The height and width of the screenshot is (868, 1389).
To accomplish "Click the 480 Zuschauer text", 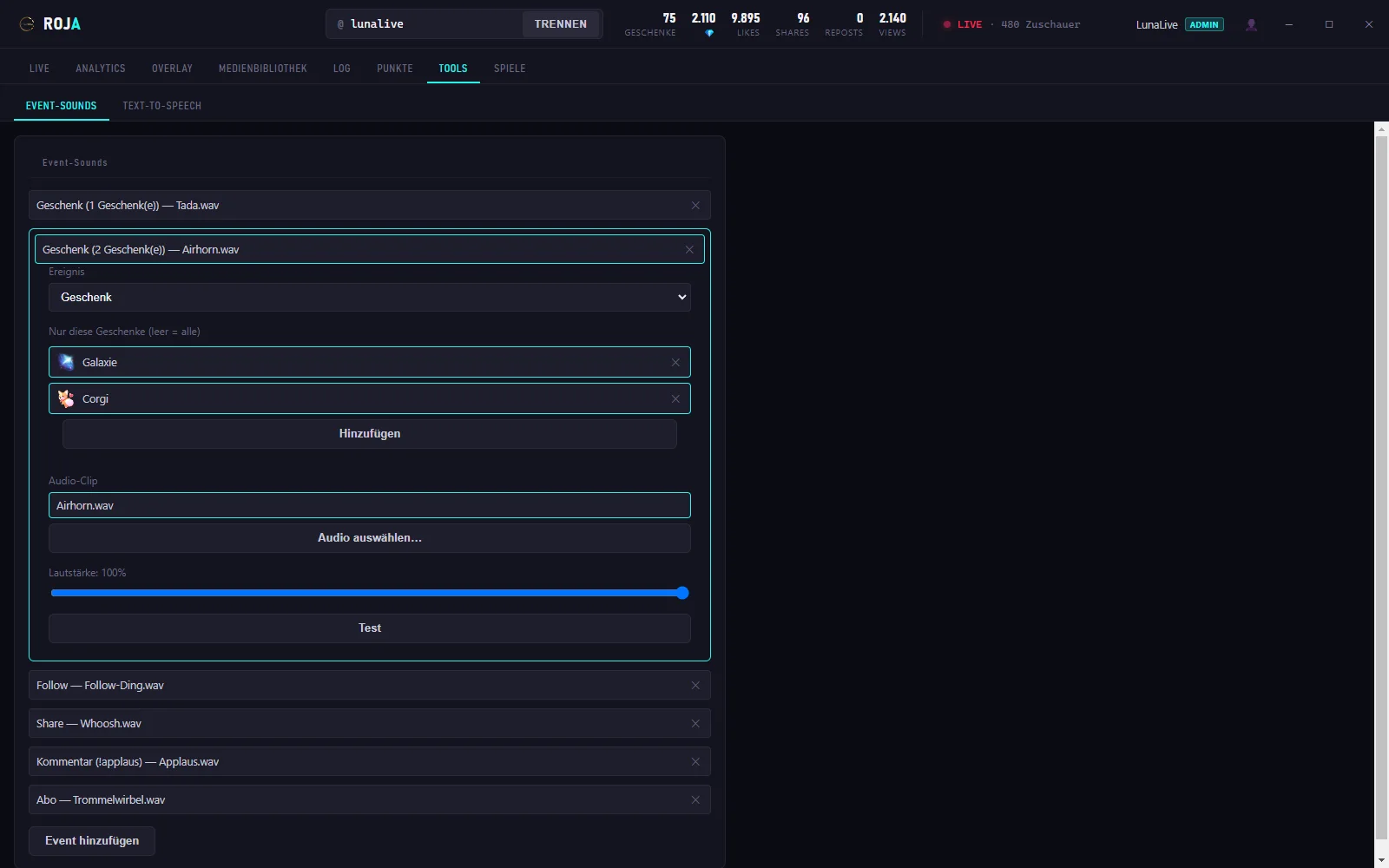I will tap(1041, 24).
